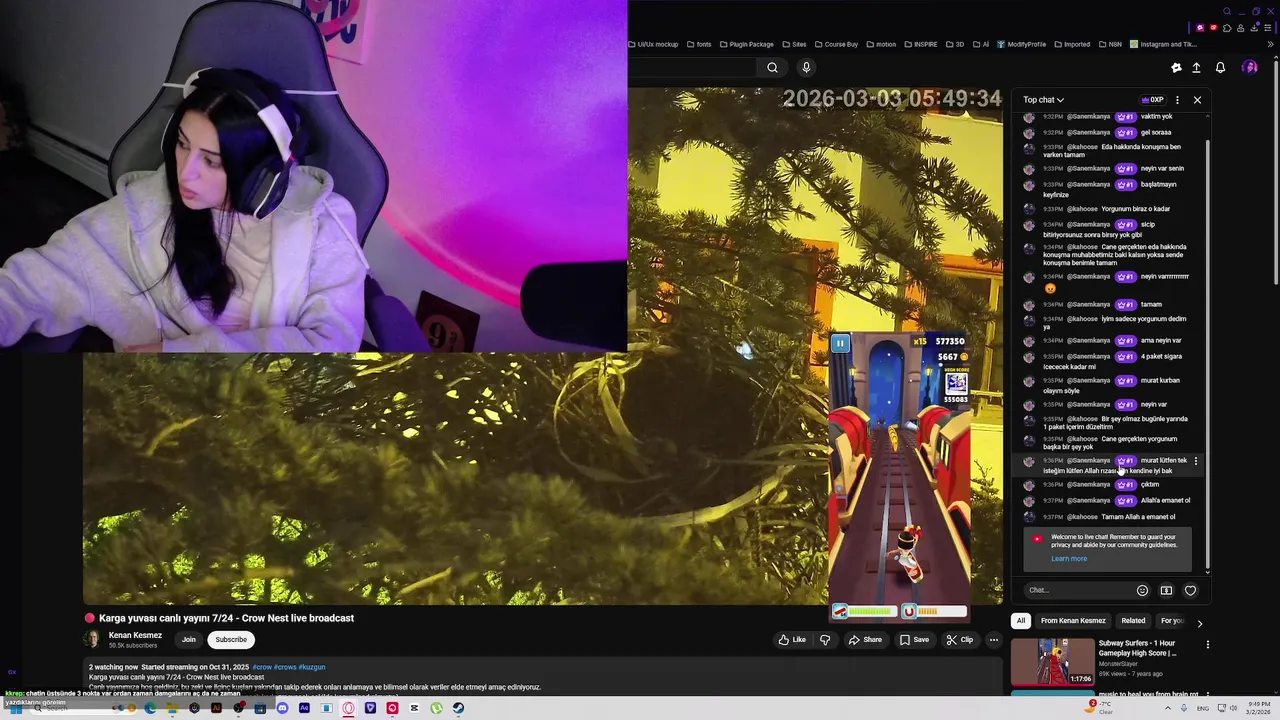Click the Super Chat money icon
1280x720 pixels.
pyautogui.click(x=1166, y=590)
